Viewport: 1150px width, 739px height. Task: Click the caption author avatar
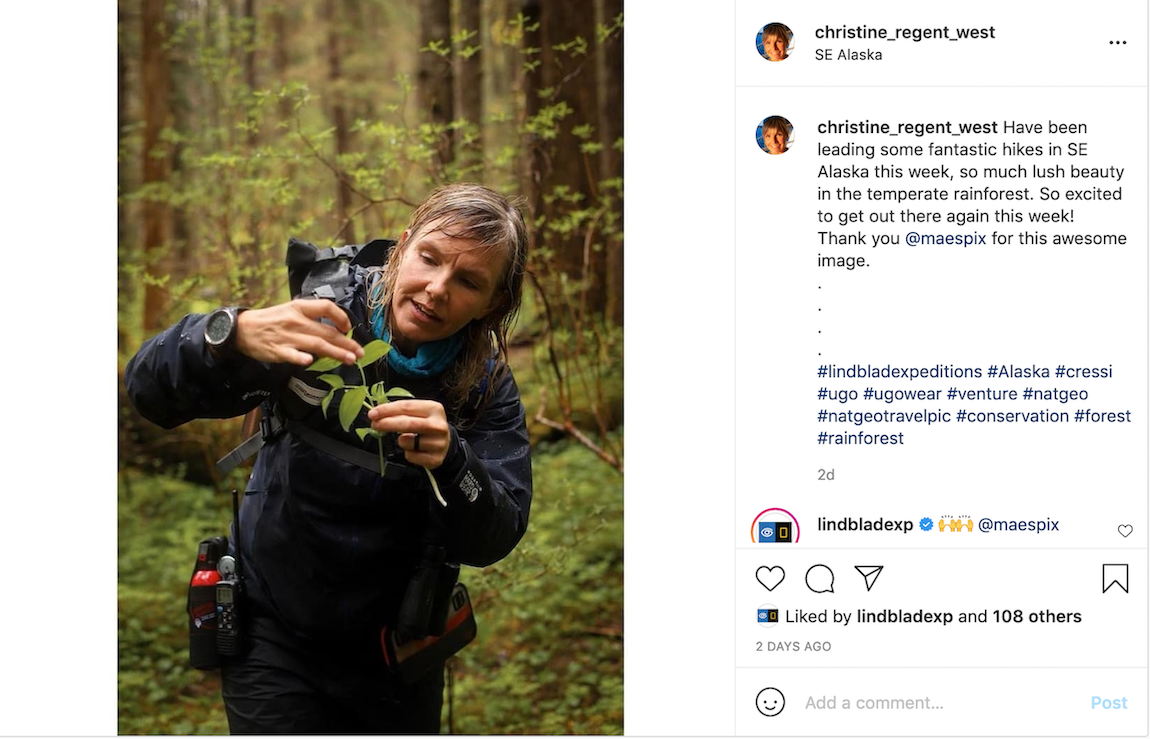[x=775, y=135]
